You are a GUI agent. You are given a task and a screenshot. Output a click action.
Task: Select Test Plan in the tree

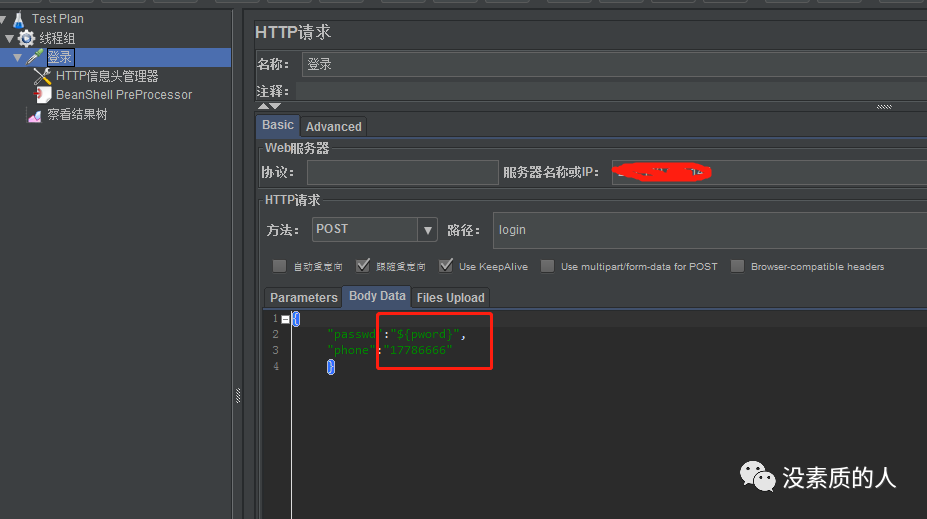[x=57, y=19]
